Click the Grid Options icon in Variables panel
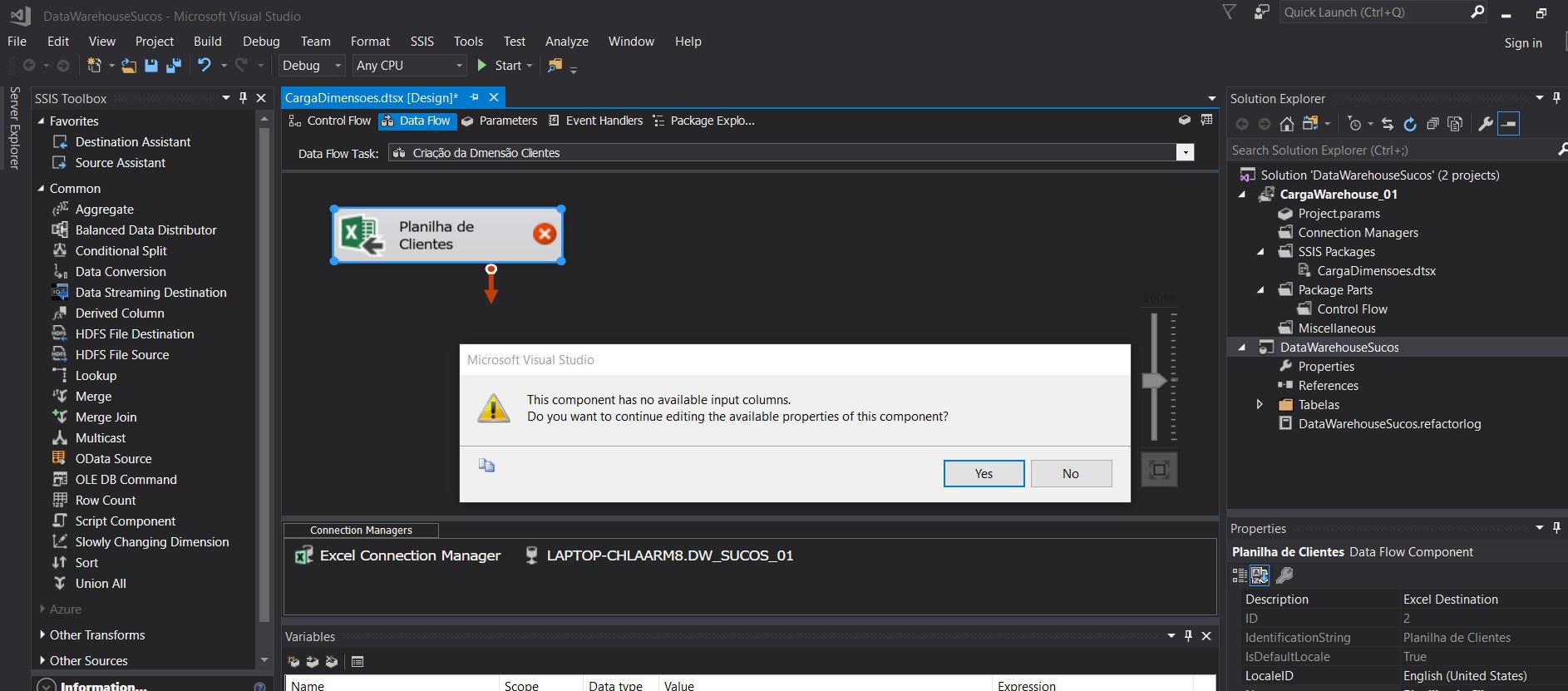The image size is (1568, 691). pyautogui.click(x=357, y=662)
